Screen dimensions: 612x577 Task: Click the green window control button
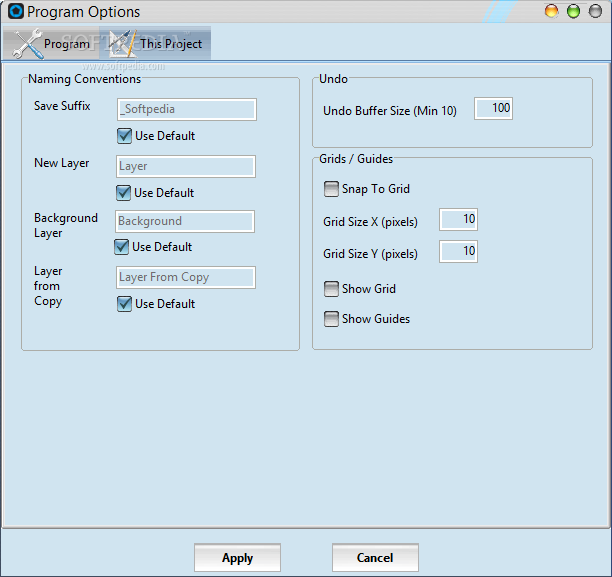pos(573,11)
